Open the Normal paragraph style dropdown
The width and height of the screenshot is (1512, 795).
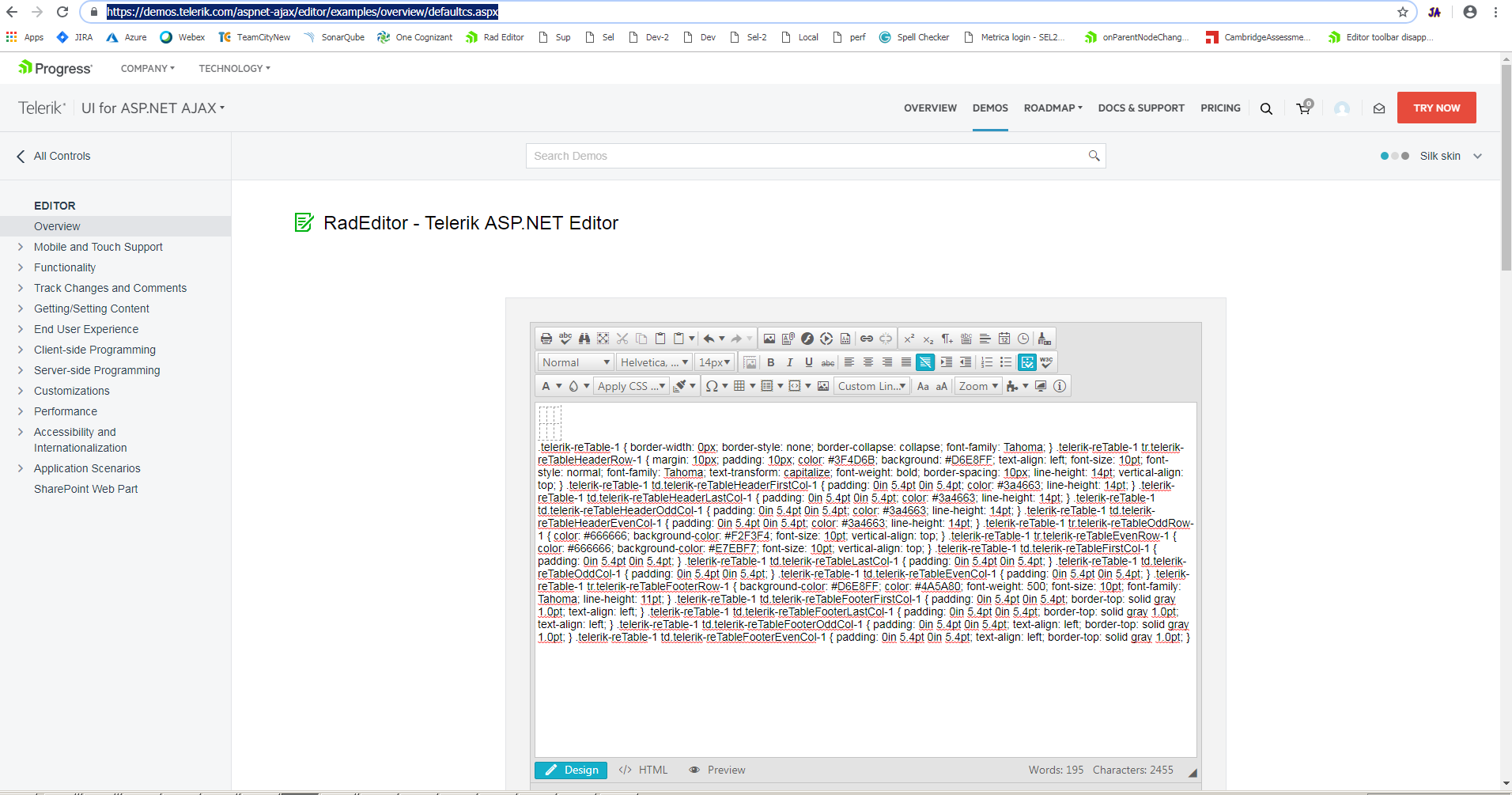click(x=576, y=362)
